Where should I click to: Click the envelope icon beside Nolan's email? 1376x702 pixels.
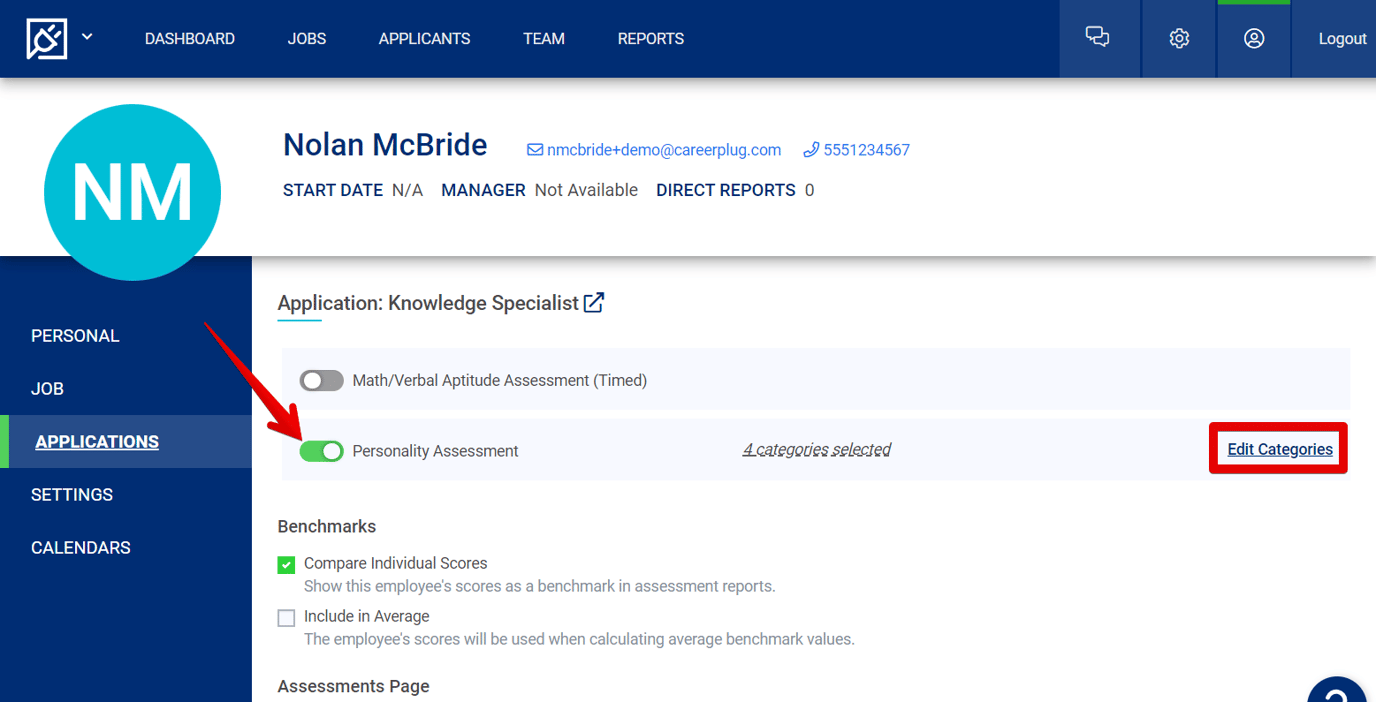pyautogui.click(x=534, y=148)
